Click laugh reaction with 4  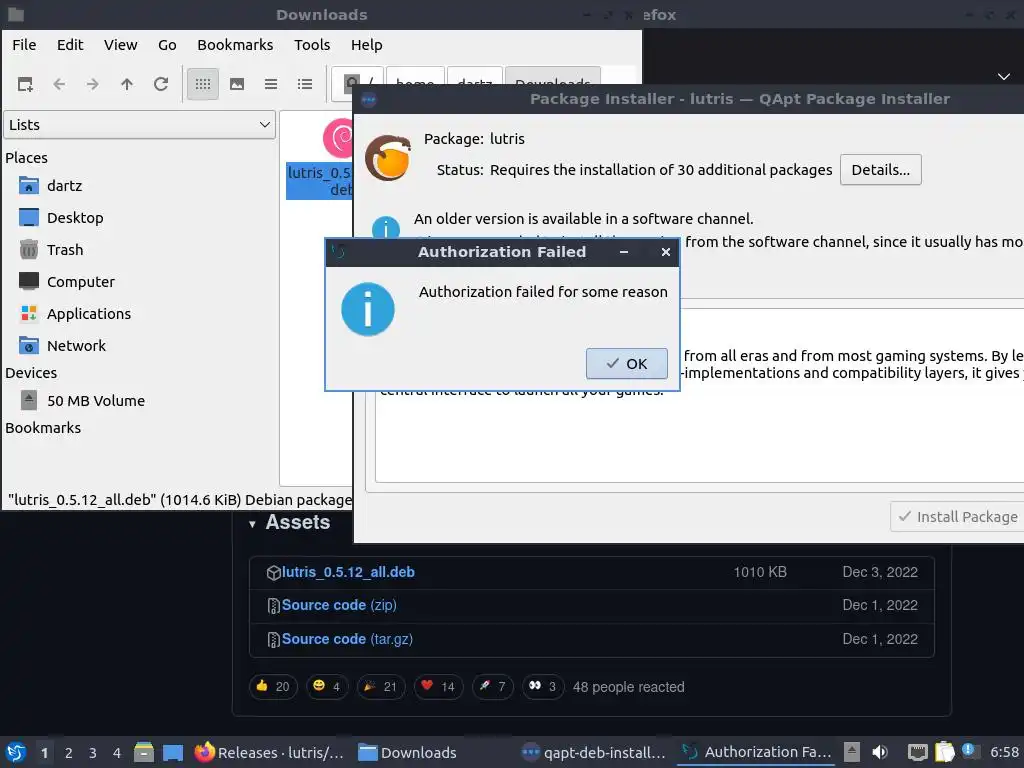[327, 686]
